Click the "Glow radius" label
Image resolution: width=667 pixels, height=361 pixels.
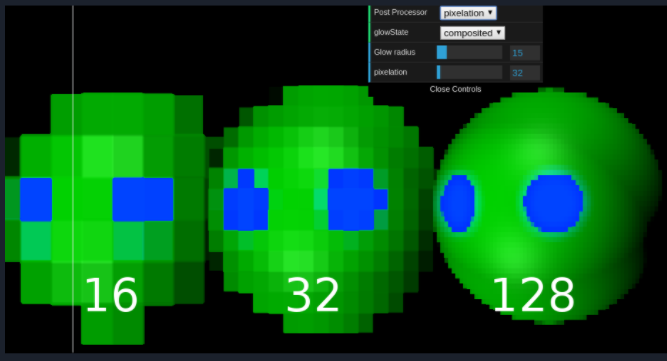(394, 52)
